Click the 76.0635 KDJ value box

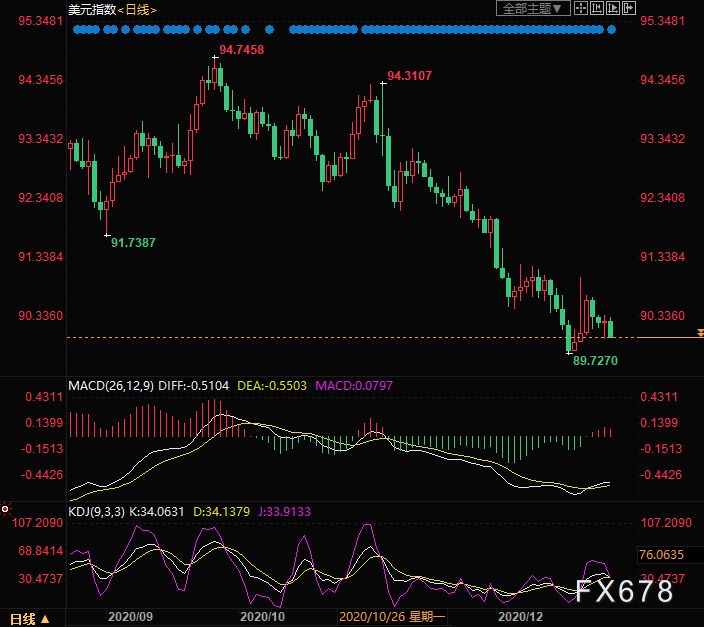(661, 555)
